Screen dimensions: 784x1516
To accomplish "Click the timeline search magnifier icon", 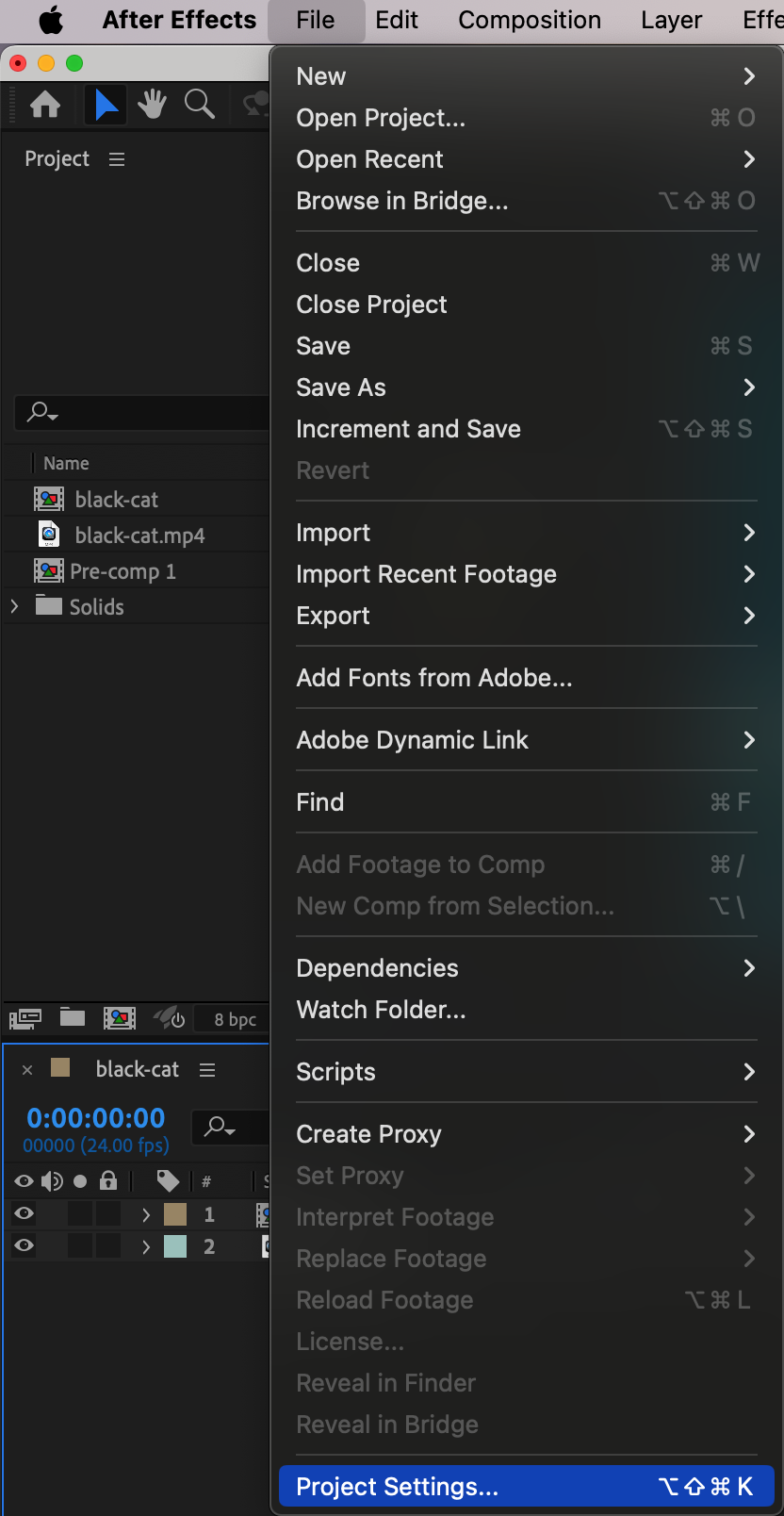I will coord(220,1126).
